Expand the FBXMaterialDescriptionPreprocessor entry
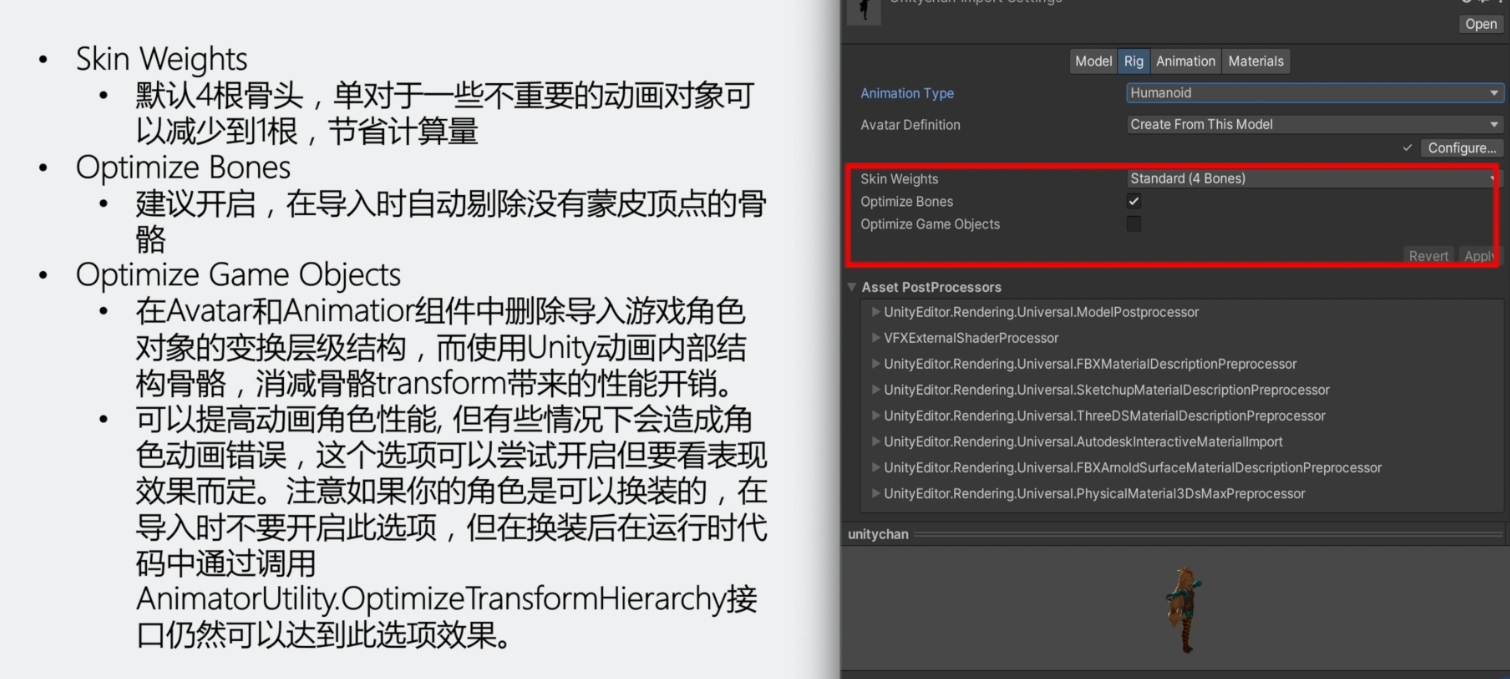Viewport: 1510px width, 679px height. pyautogui.click(x=877, y=364)
